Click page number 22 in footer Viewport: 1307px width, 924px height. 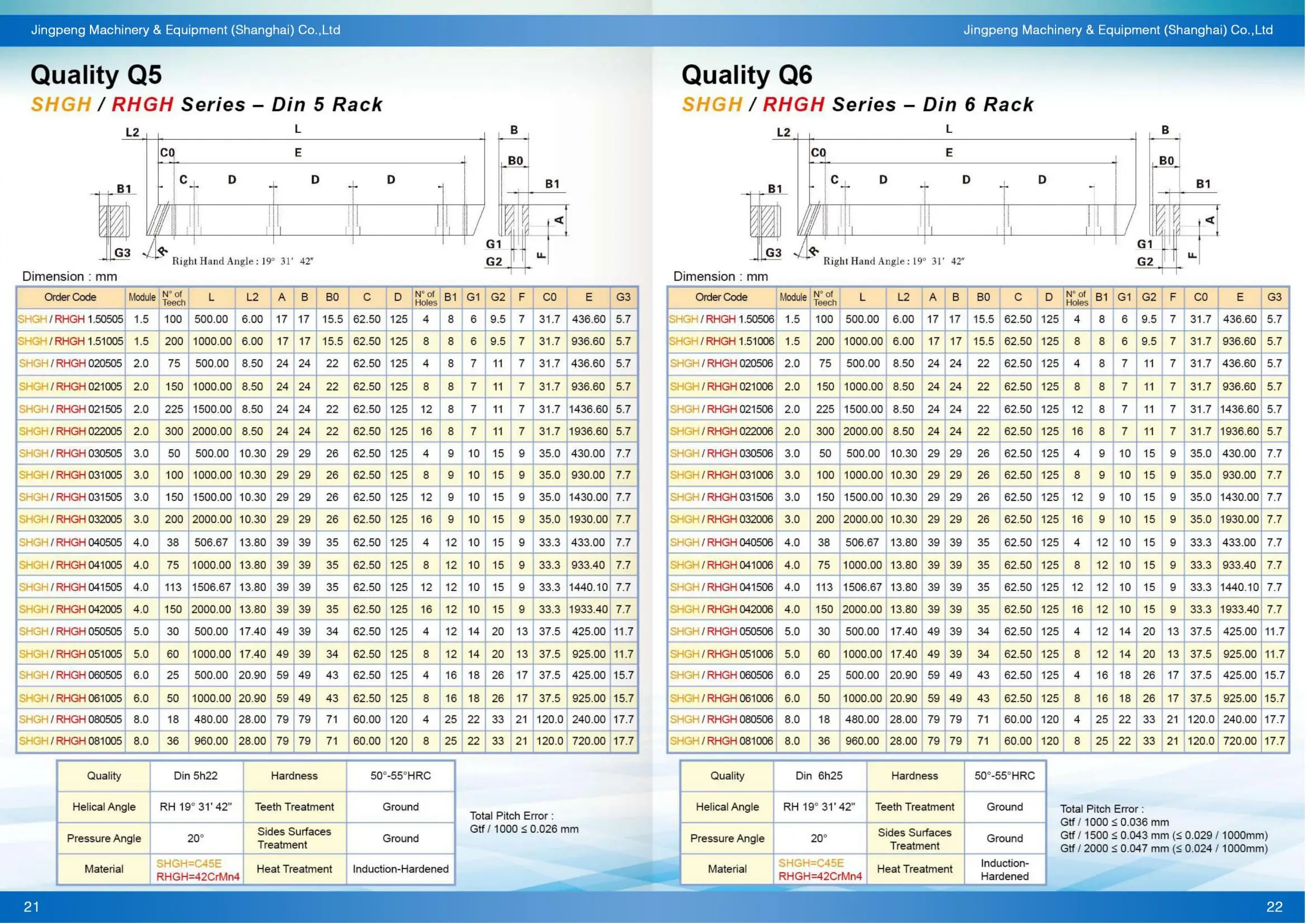point(1274,907)
